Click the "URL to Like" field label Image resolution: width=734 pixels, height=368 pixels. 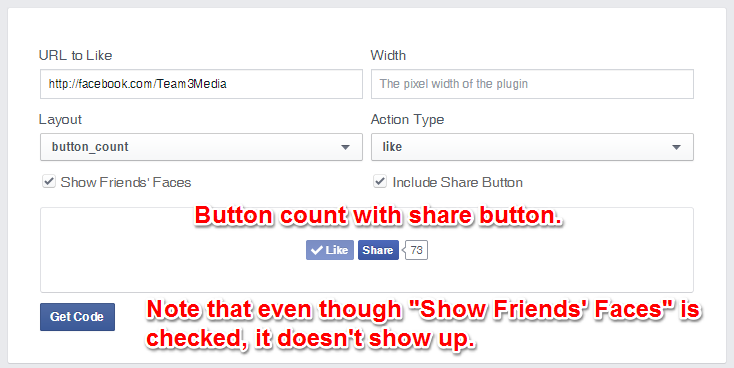75,55
